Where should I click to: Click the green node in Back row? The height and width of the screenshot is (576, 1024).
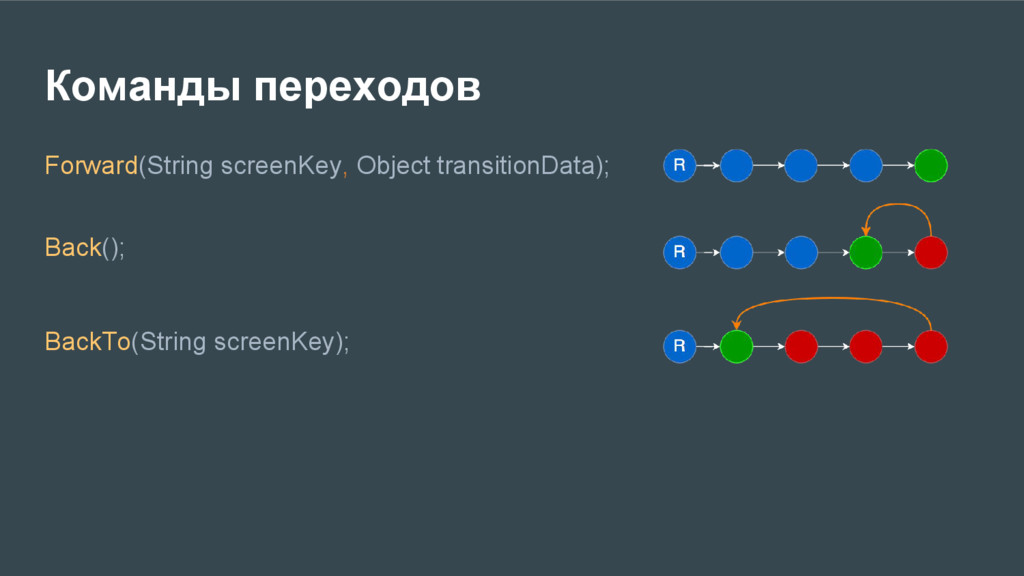pos(866,252)
